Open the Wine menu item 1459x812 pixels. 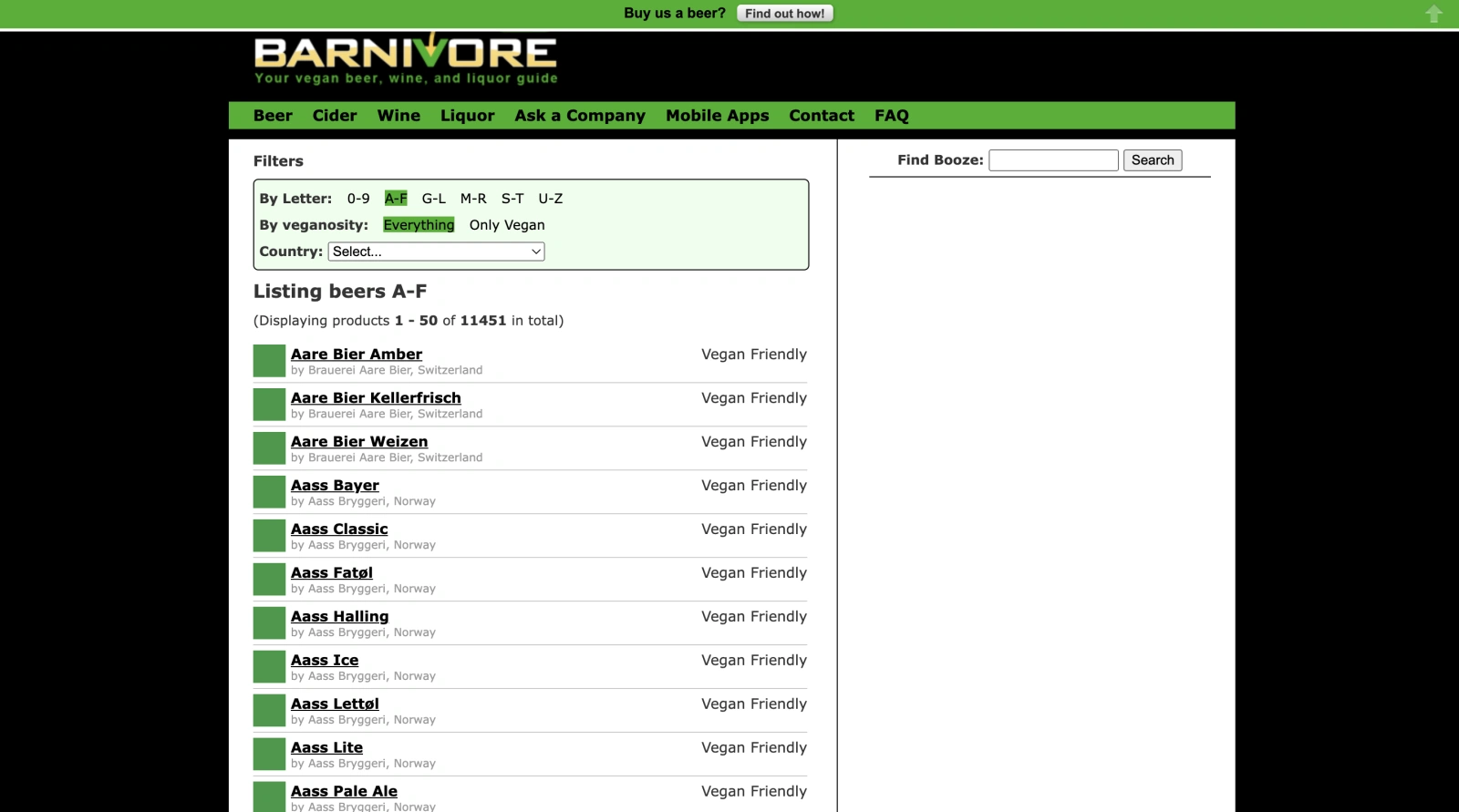click(x=398, y=116)
